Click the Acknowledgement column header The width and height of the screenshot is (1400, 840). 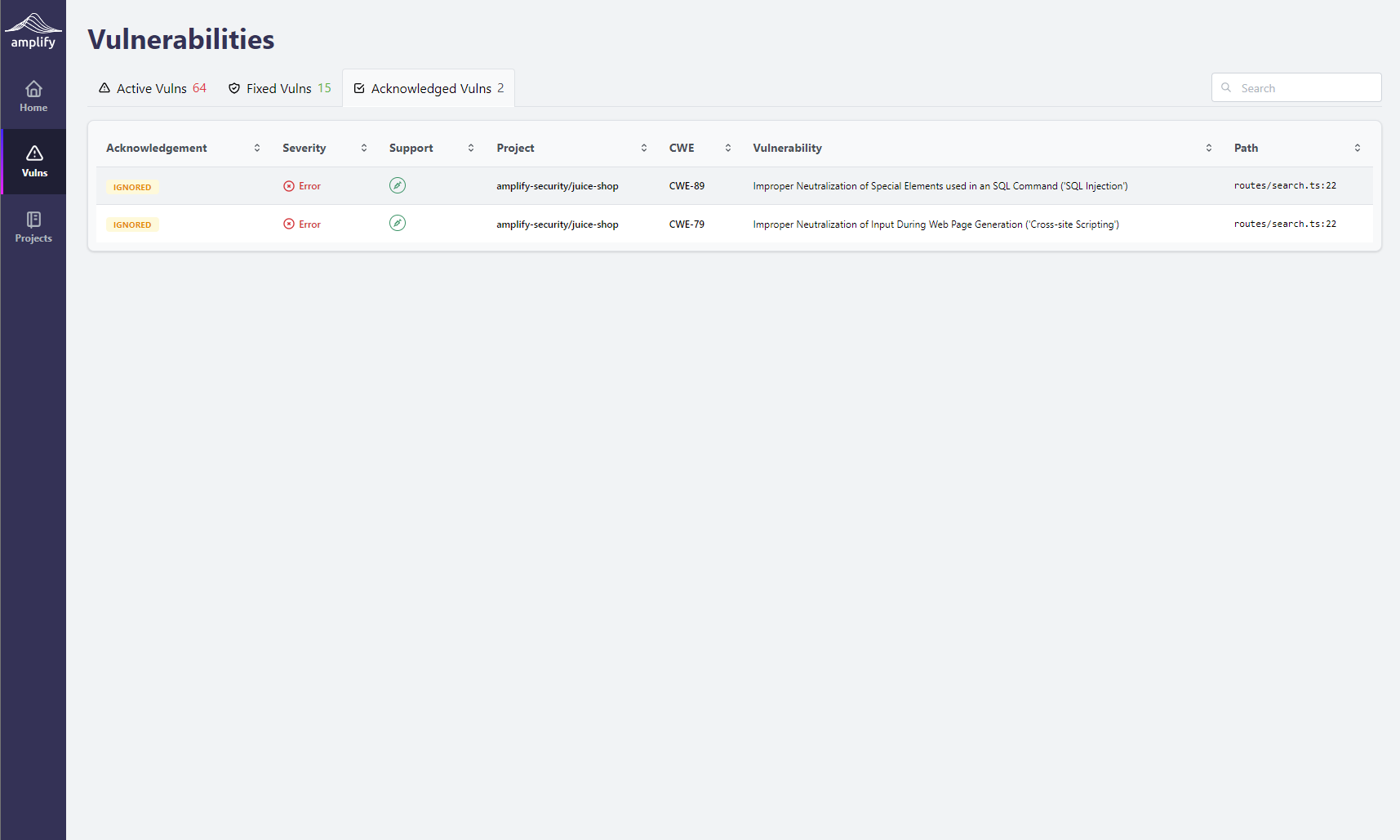coord(157,148)
